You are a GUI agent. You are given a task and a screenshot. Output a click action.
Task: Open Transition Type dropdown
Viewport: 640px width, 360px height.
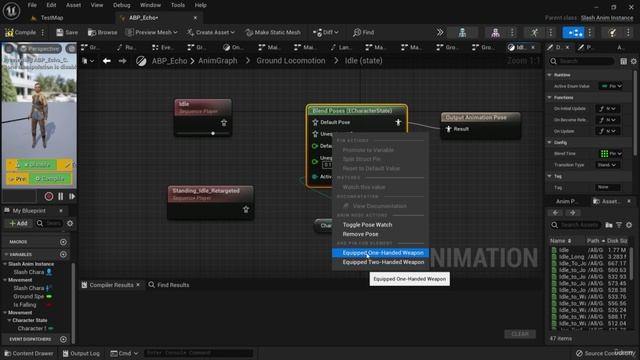pos(607,165)
